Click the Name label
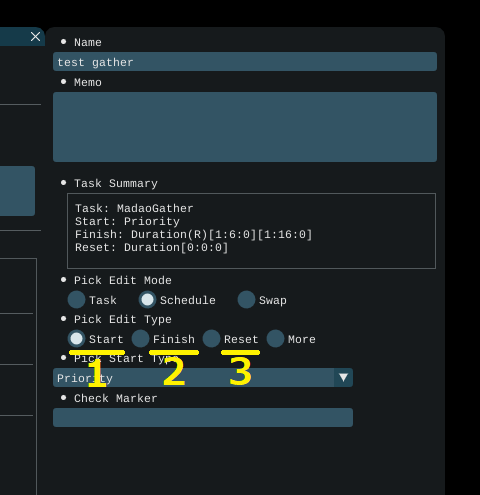This screenshot has width=480, height=495. 88,42
